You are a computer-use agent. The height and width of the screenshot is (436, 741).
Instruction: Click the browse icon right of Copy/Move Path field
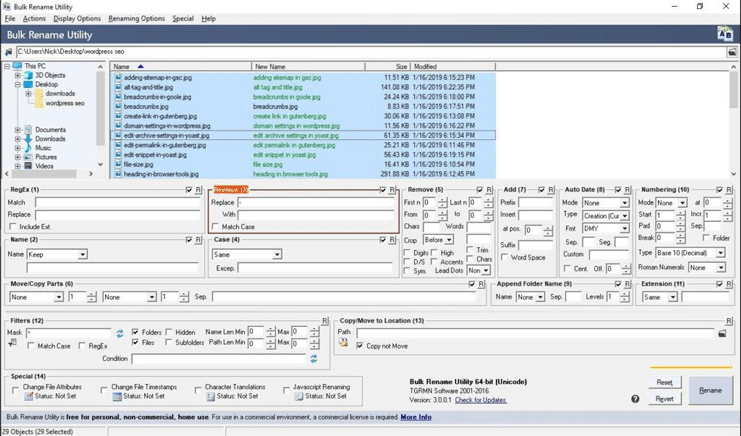[x=722, y=333]
